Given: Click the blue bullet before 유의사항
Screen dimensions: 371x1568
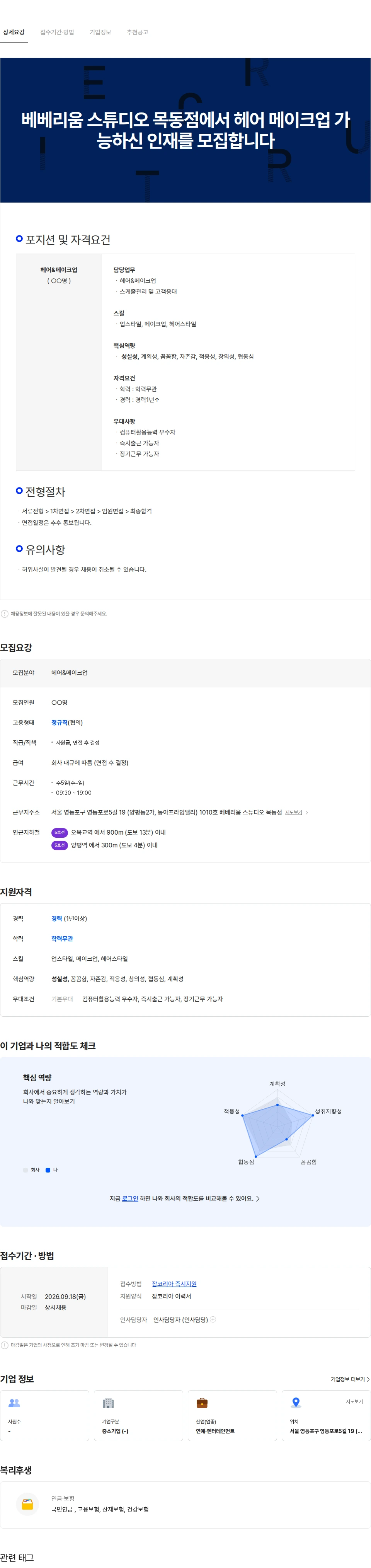Looking at the screenshot, I should [x=19, y=549].
